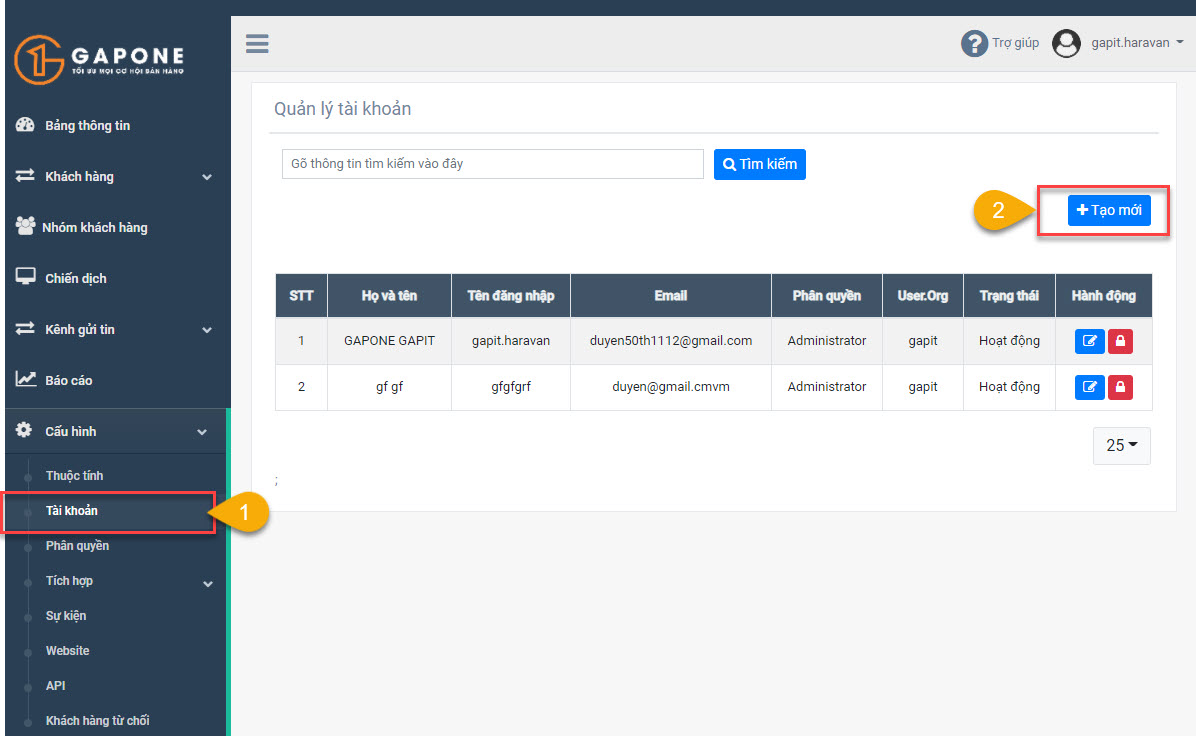
Task: Expand the Kênh gửi tin chevron
Action: (x=207, y=330)
